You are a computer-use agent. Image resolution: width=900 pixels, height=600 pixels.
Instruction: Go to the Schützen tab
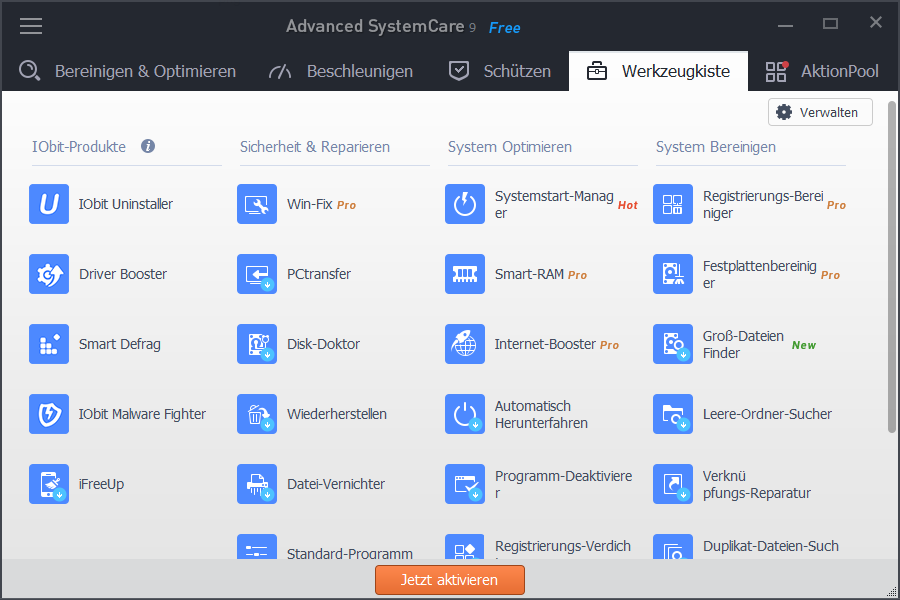[x=499, y=71]
